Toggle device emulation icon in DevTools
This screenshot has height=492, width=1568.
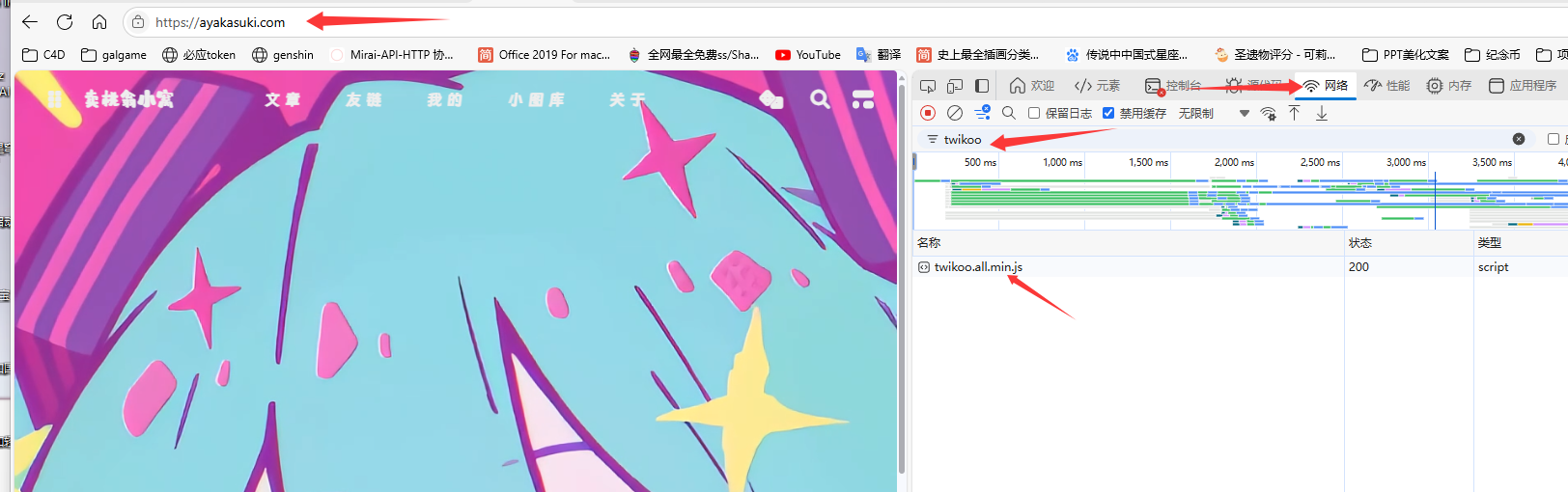pyautogui.click(x=955, y=86)
